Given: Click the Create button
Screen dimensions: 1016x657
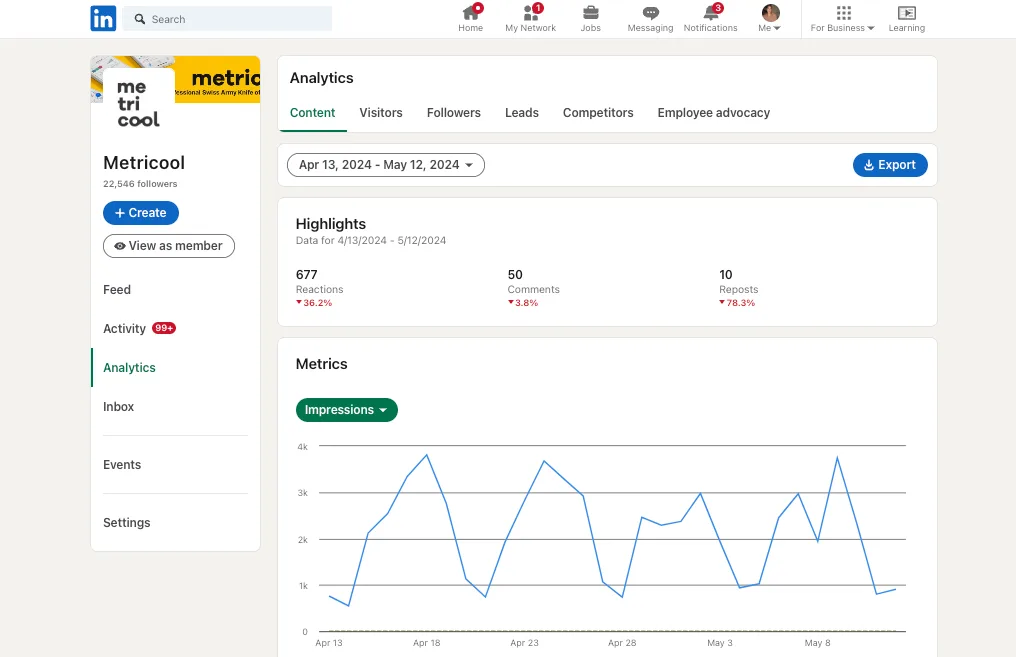Looking at the screenshot, I should tap(141, 213).
